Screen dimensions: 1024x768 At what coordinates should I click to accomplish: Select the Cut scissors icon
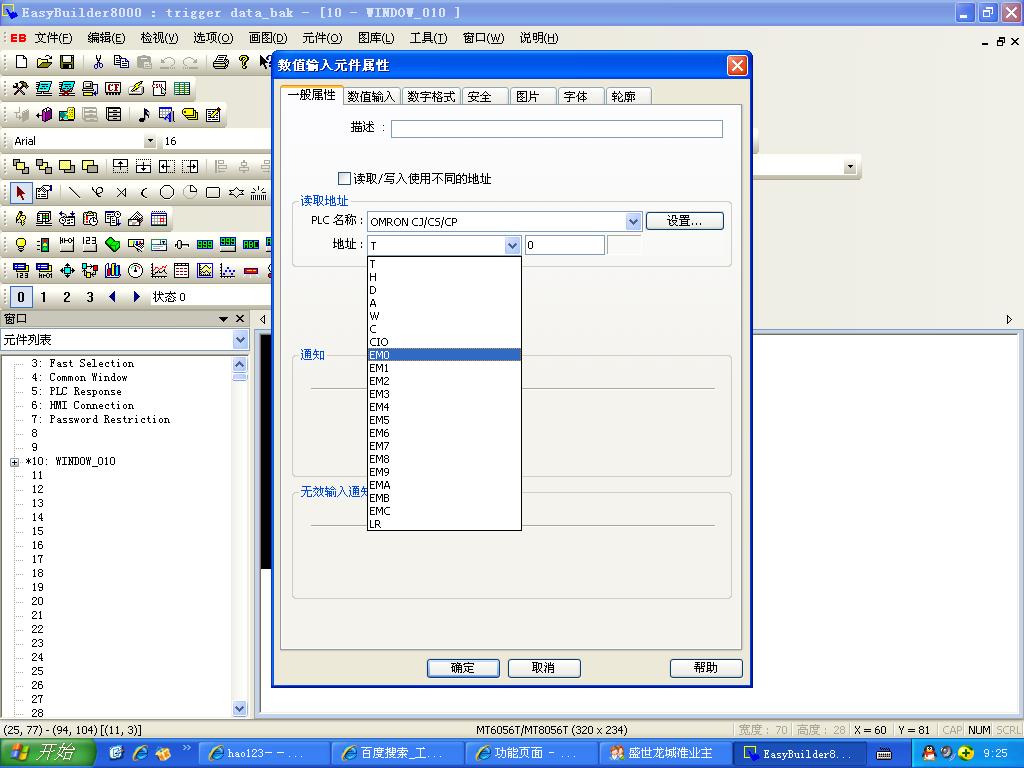98,62
